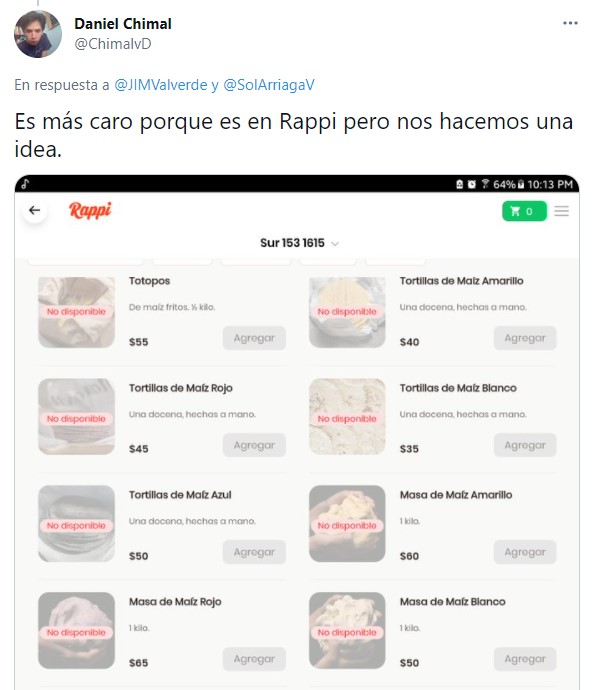Viewport: 592px width, 690px height.
Task: Open the Tortillas de Maíz Azul thumbnail
Action: [x=77, y=524]
